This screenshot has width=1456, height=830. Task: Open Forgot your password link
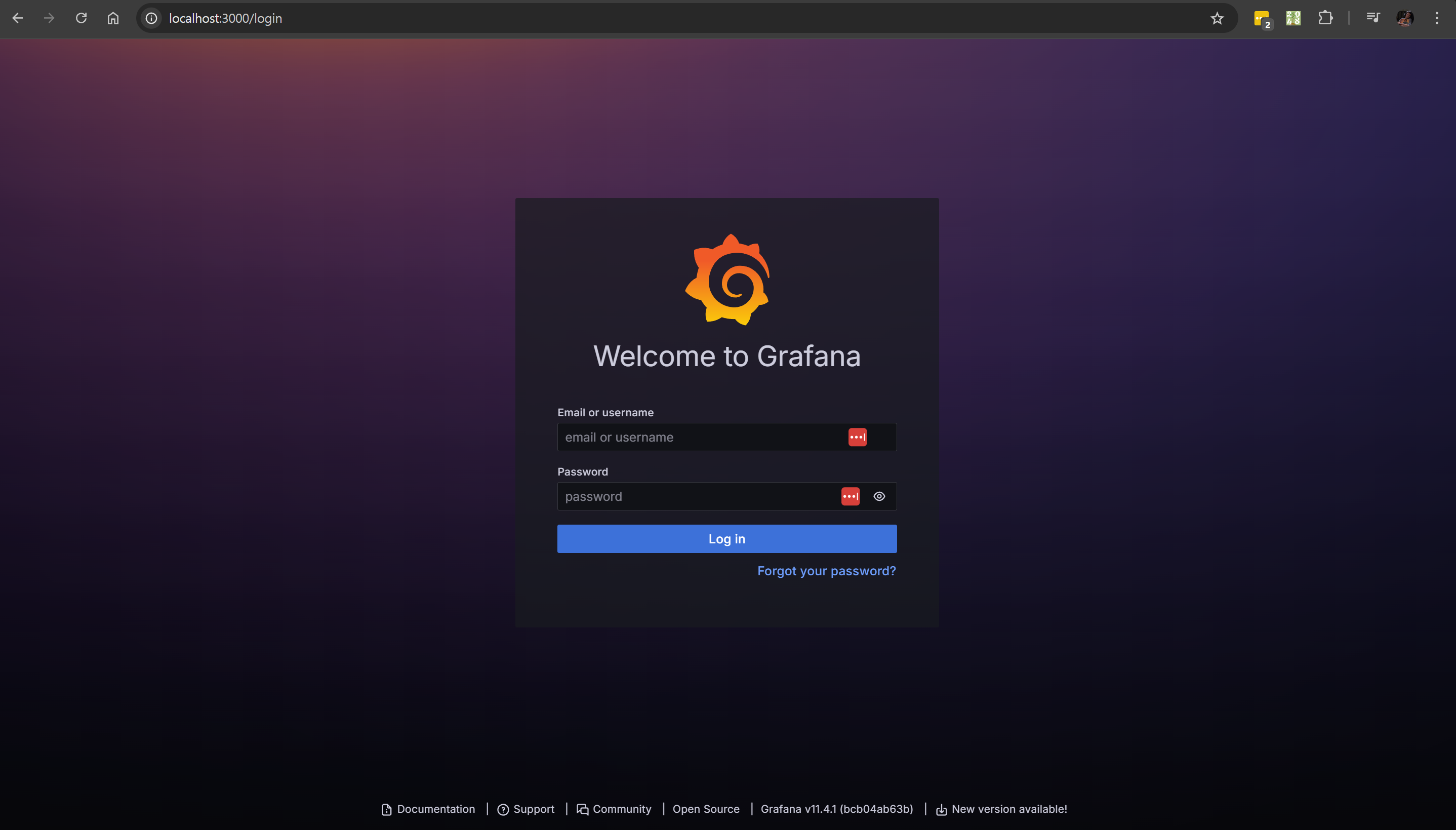click(x=826, y=571)
